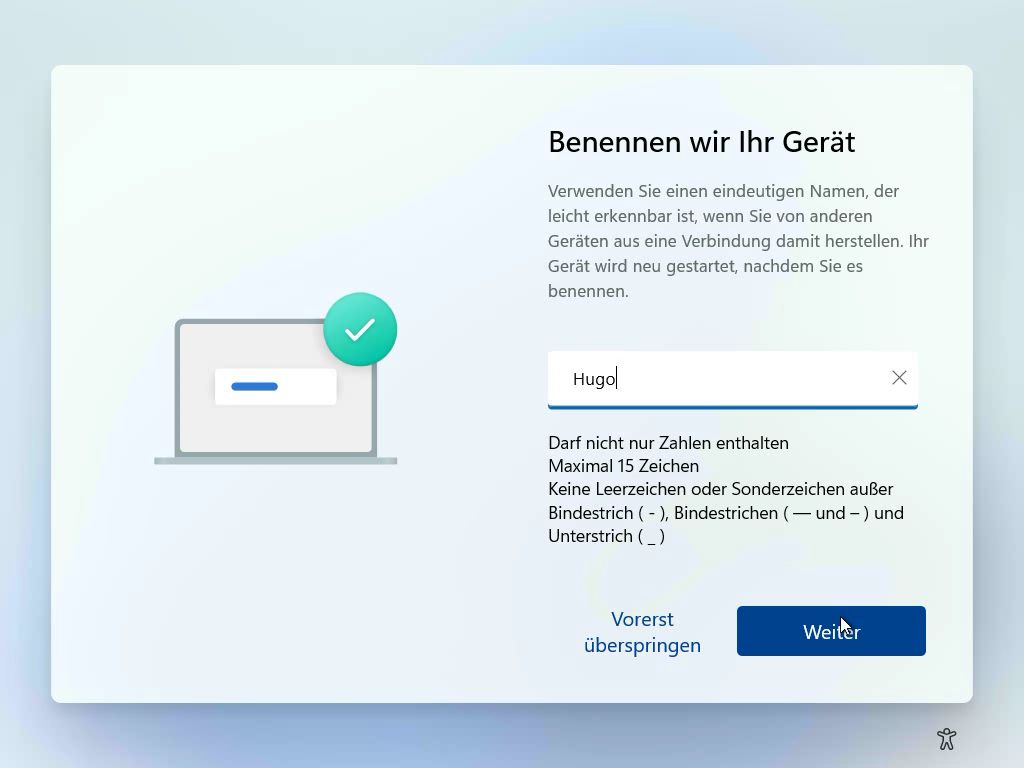This screenshot has height=768, width=1024.
Task: Click the heading Benennen wir Ihr Gerät
Action: pos(701,142)
